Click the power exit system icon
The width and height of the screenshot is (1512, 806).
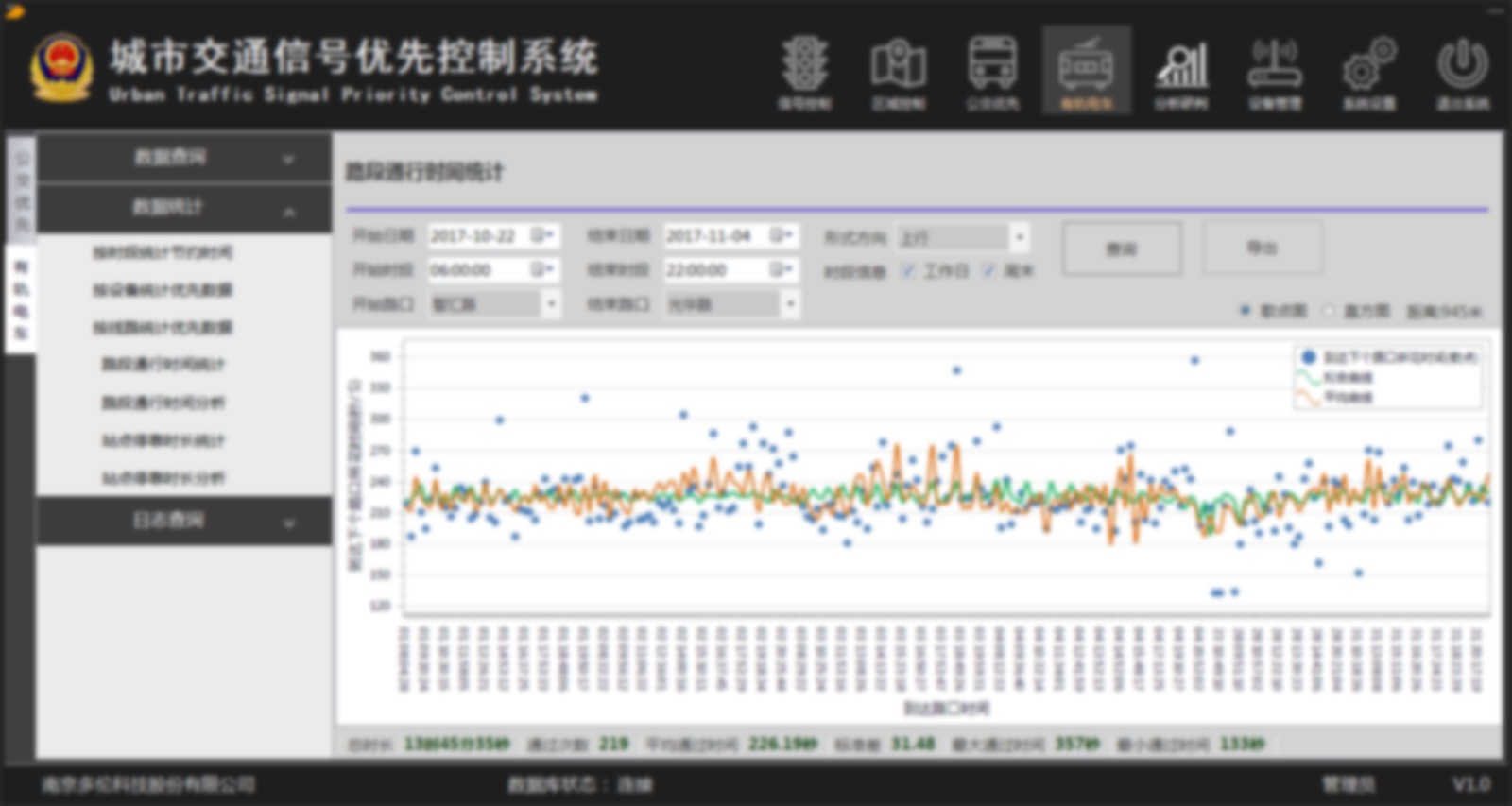coord(1462,72)
